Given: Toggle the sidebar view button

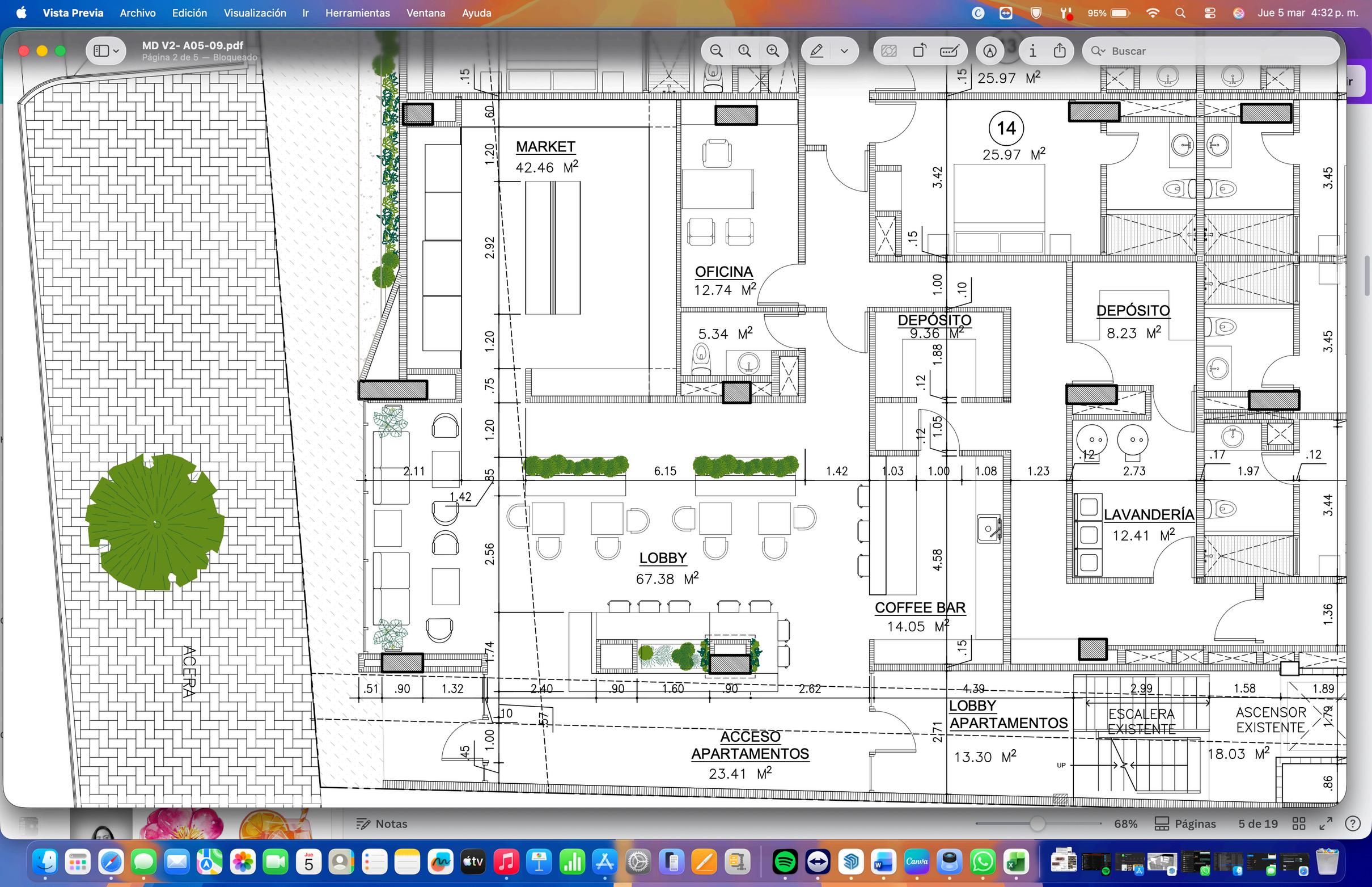Looking at the screenshot, I should point(101,51).
